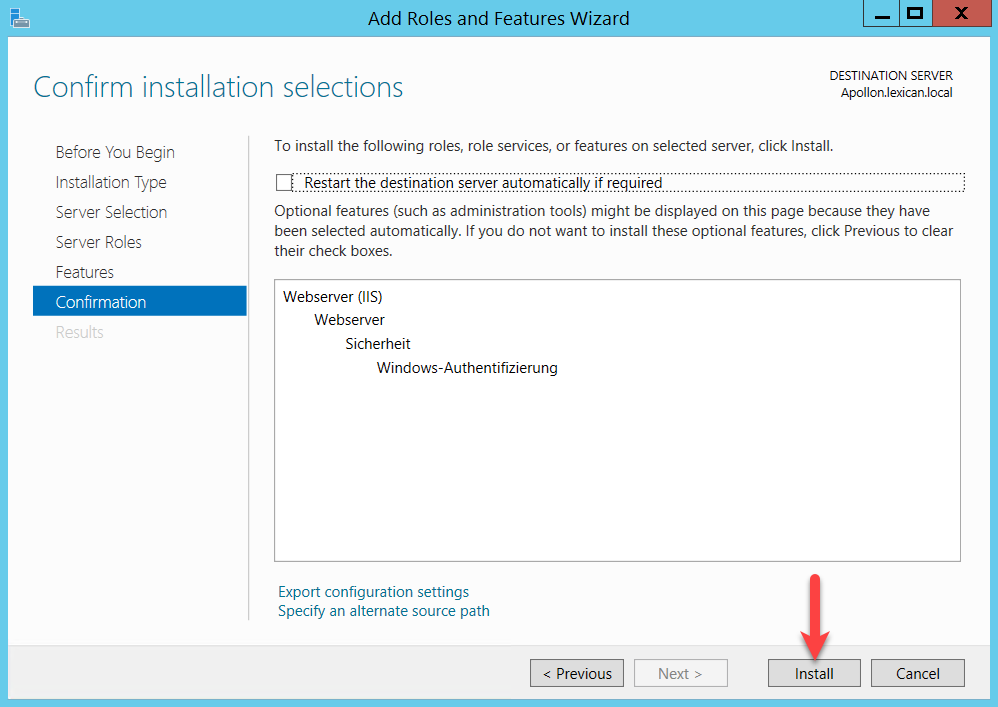The height and width of the screenshot is (707, 998).
Task: Go to the Before You Begin step
Action: coord(115,152)
